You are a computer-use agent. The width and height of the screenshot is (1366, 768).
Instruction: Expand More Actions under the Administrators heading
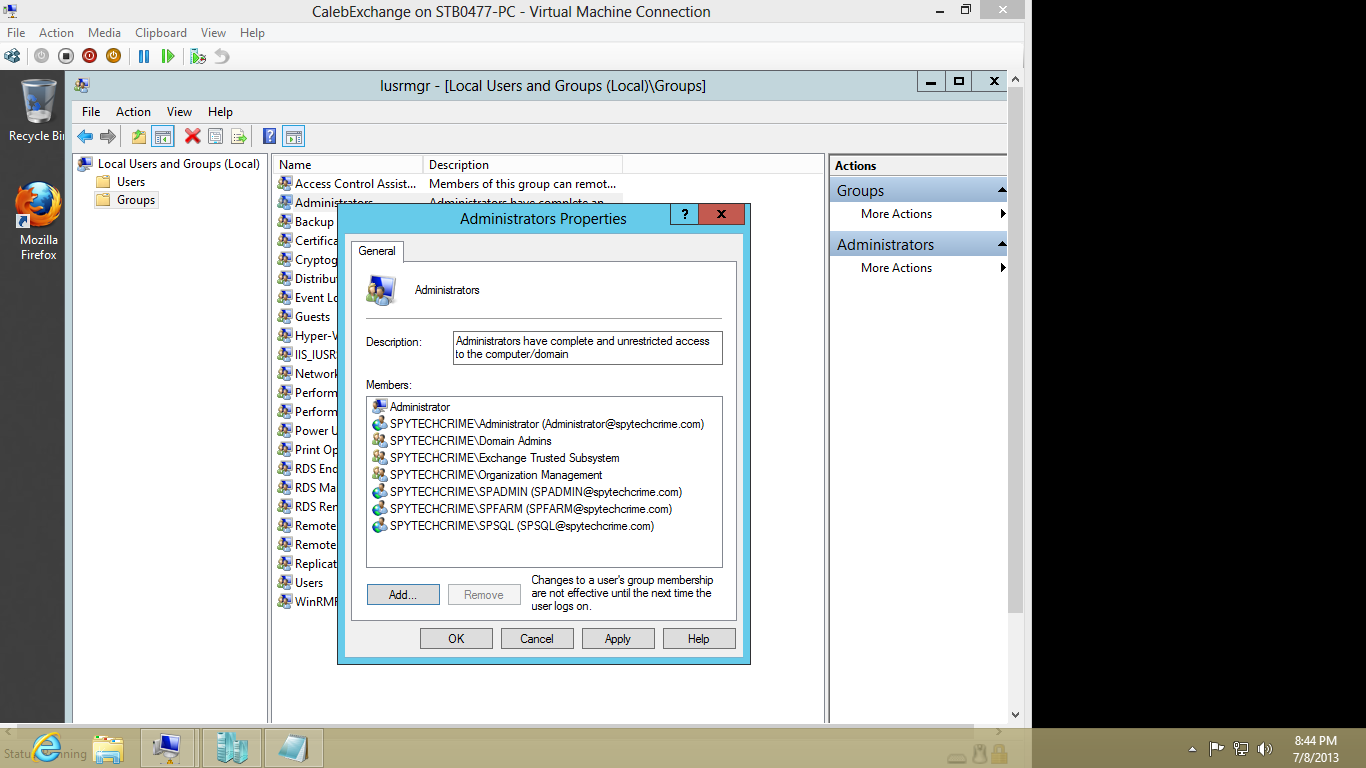pyautogui.click(x=896, y=268)
